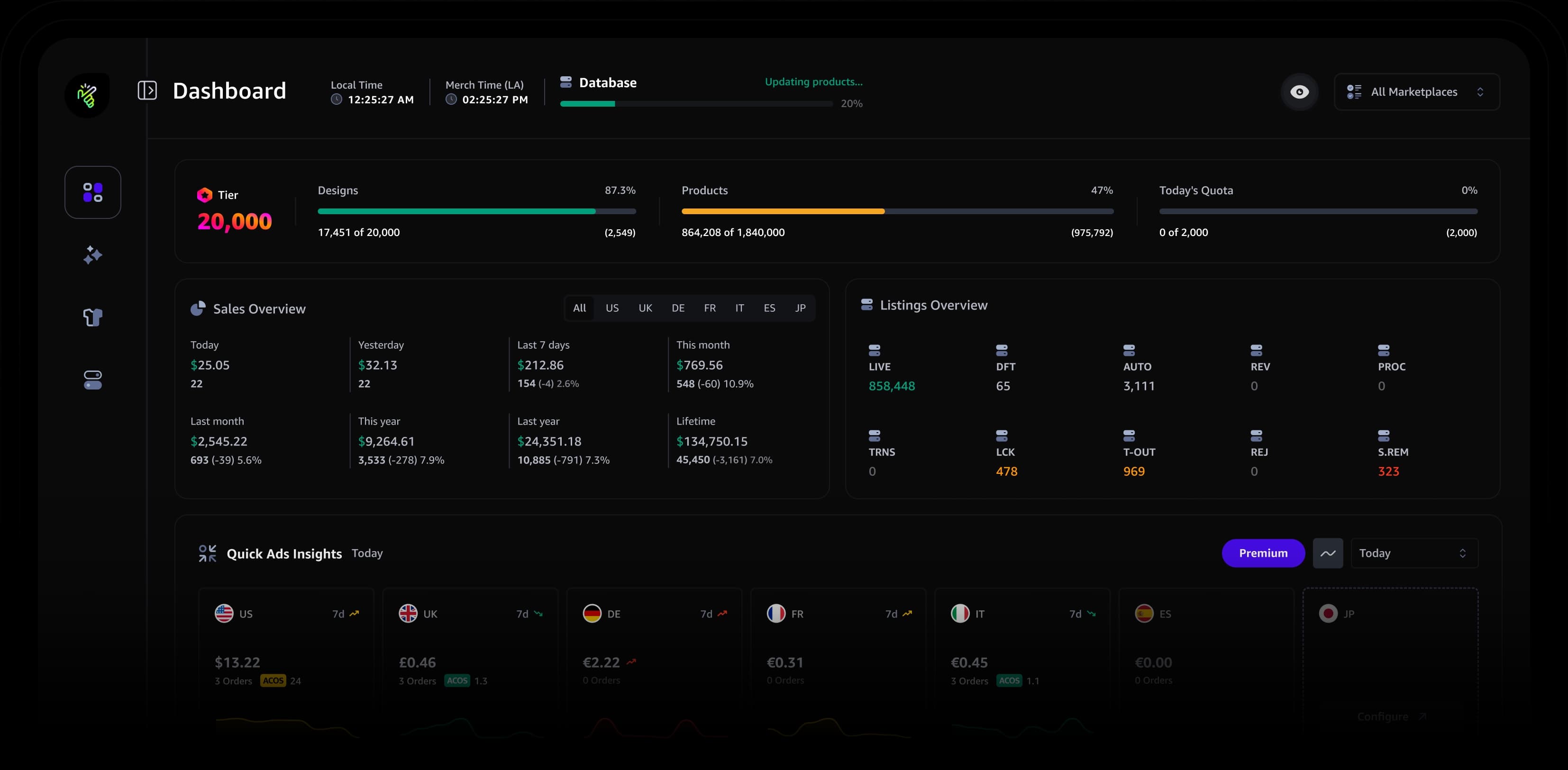Select the REV listings status icon
This screenshot has height=770, width=1568.
tap(1257, 350)
